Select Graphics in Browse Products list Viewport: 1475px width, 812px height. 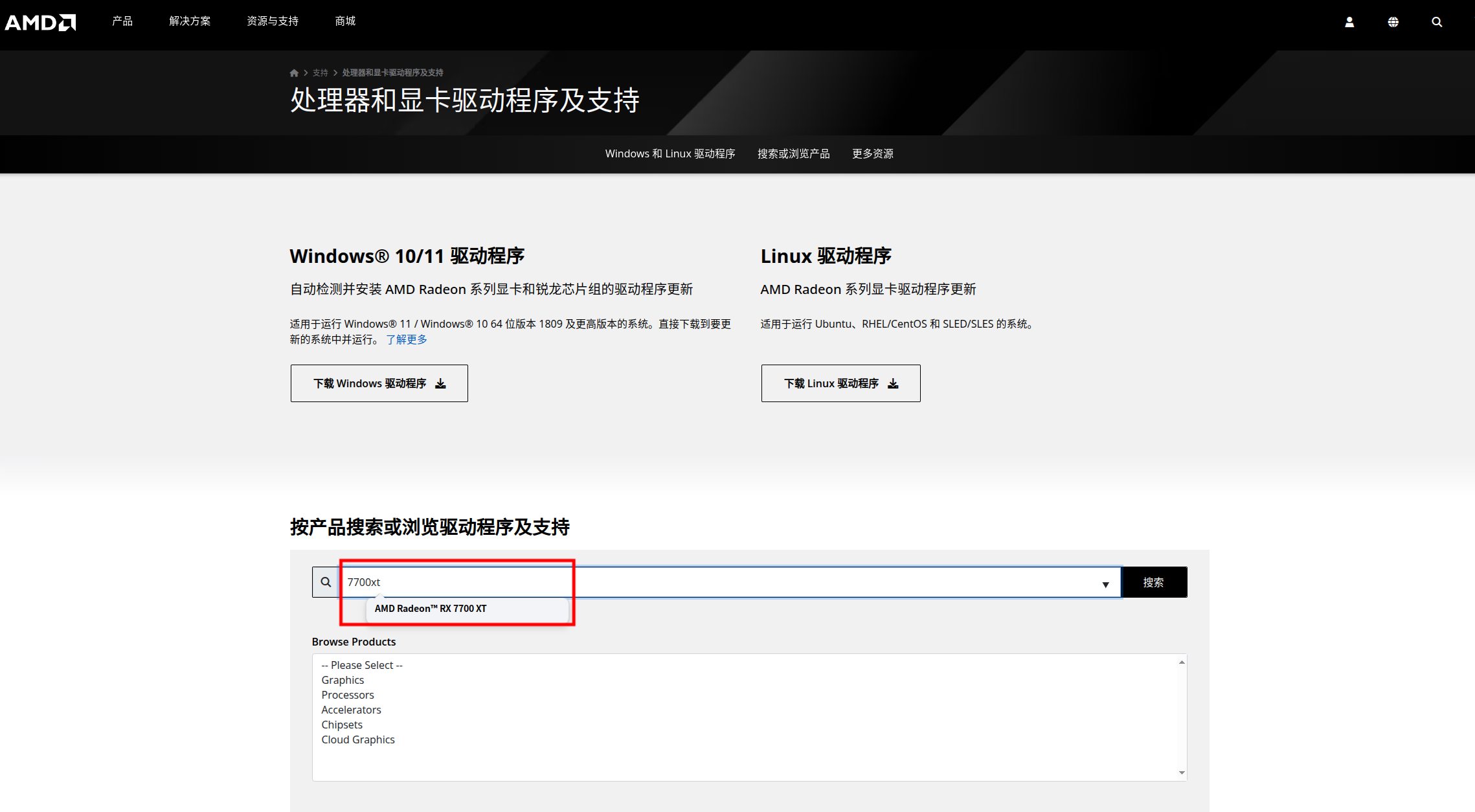click(x=343, y=680)
